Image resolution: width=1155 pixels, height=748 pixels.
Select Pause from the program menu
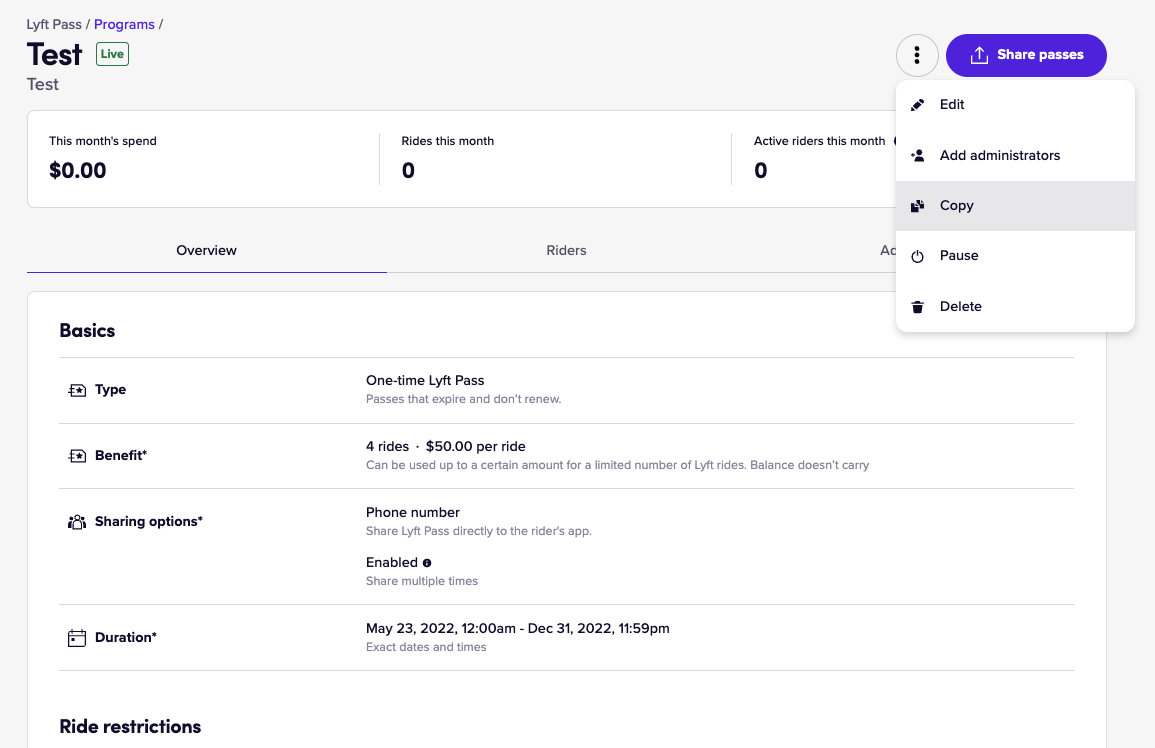(1015, 256)
